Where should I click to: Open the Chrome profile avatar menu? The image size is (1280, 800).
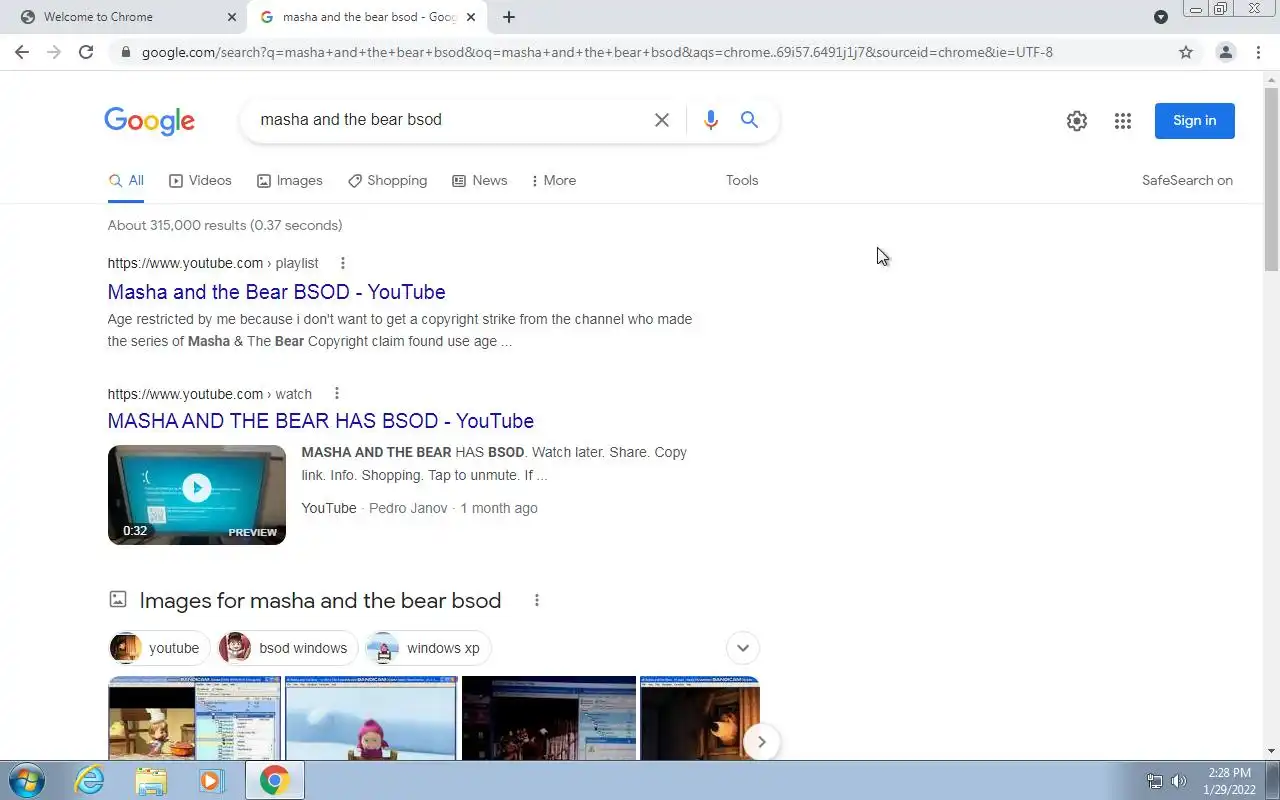click(x=1225, y=52)
